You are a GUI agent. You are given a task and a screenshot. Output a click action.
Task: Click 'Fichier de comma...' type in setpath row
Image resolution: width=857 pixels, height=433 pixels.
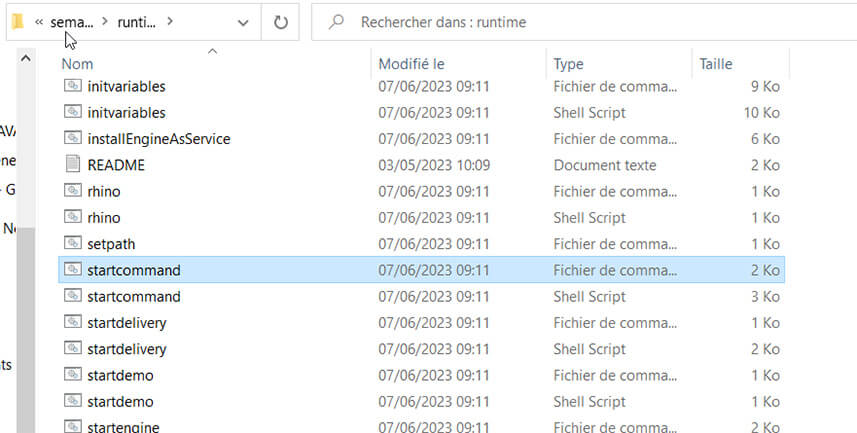(x=615, y=244)
